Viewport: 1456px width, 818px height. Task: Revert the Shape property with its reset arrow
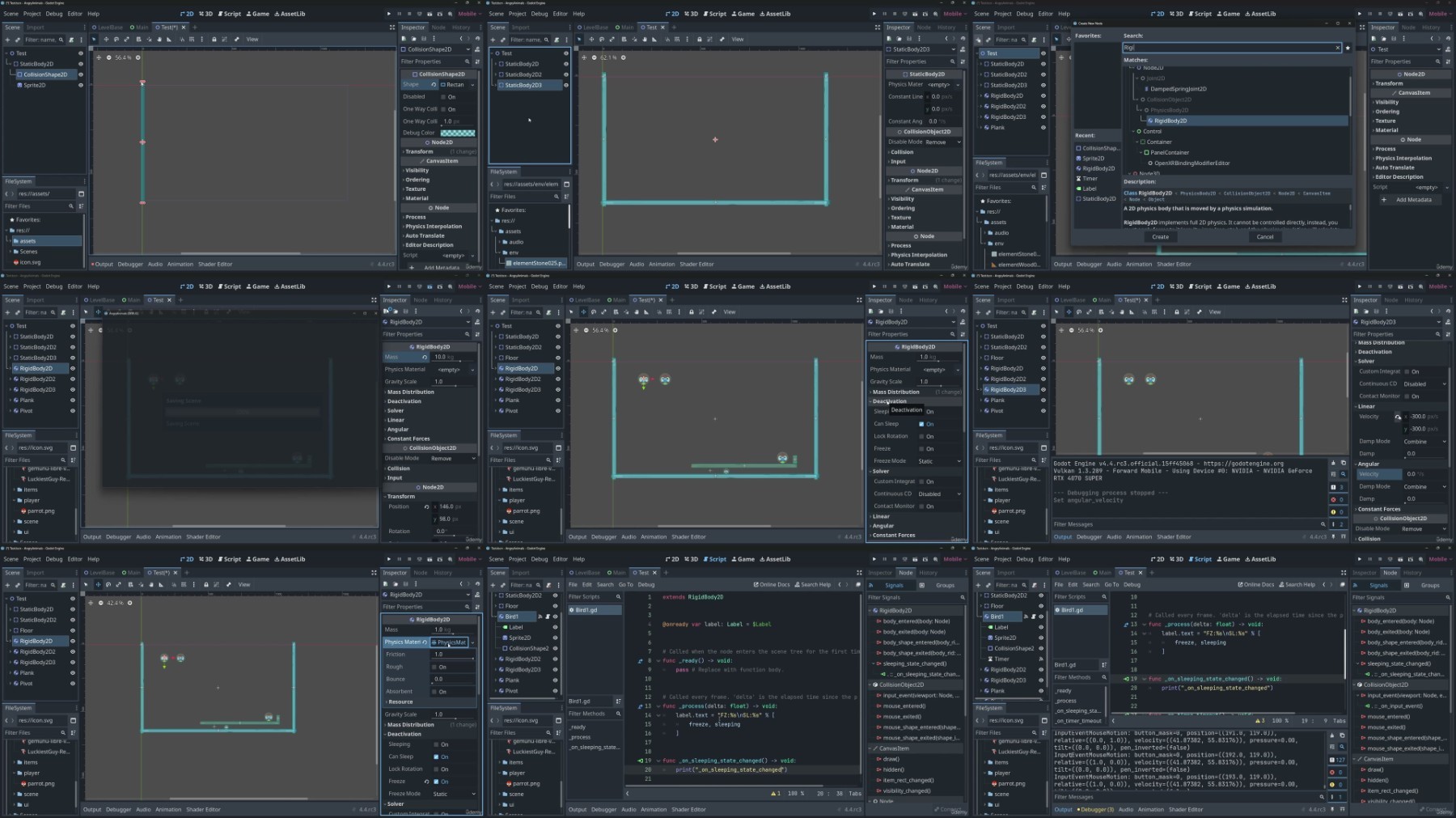coord(434,84)
